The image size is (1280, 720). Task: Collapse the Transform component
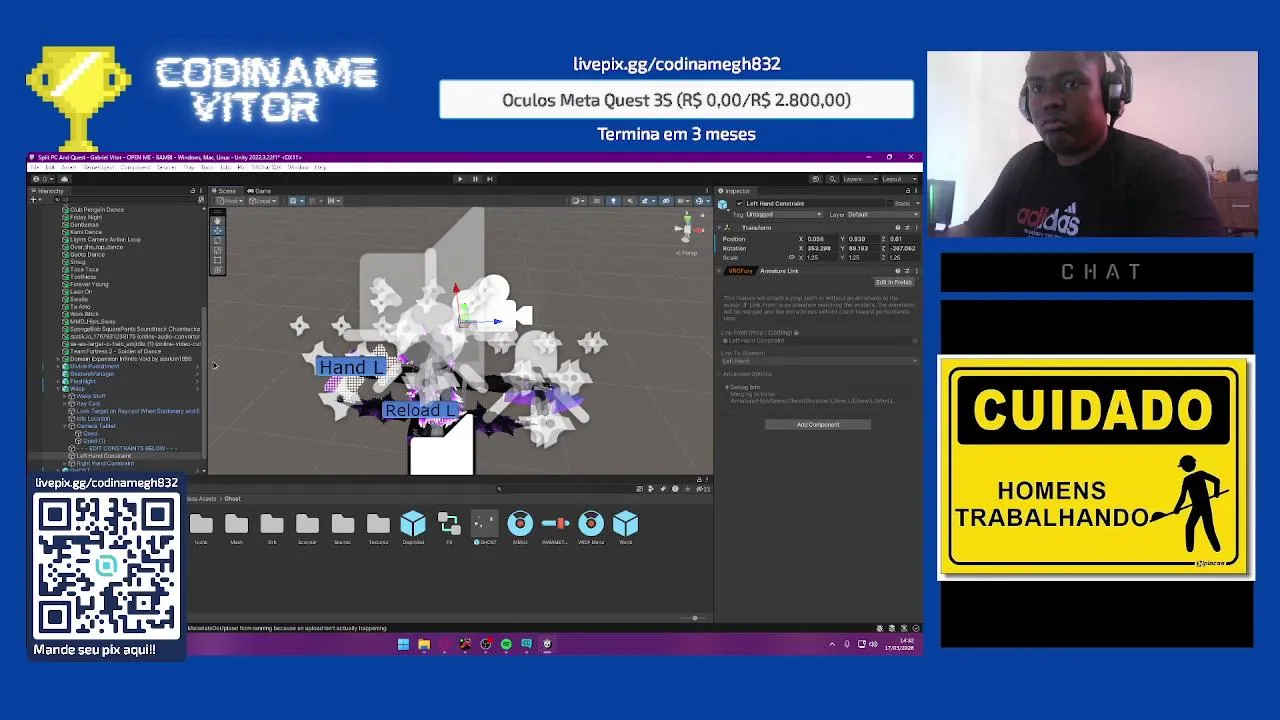(x=719, y=228)
